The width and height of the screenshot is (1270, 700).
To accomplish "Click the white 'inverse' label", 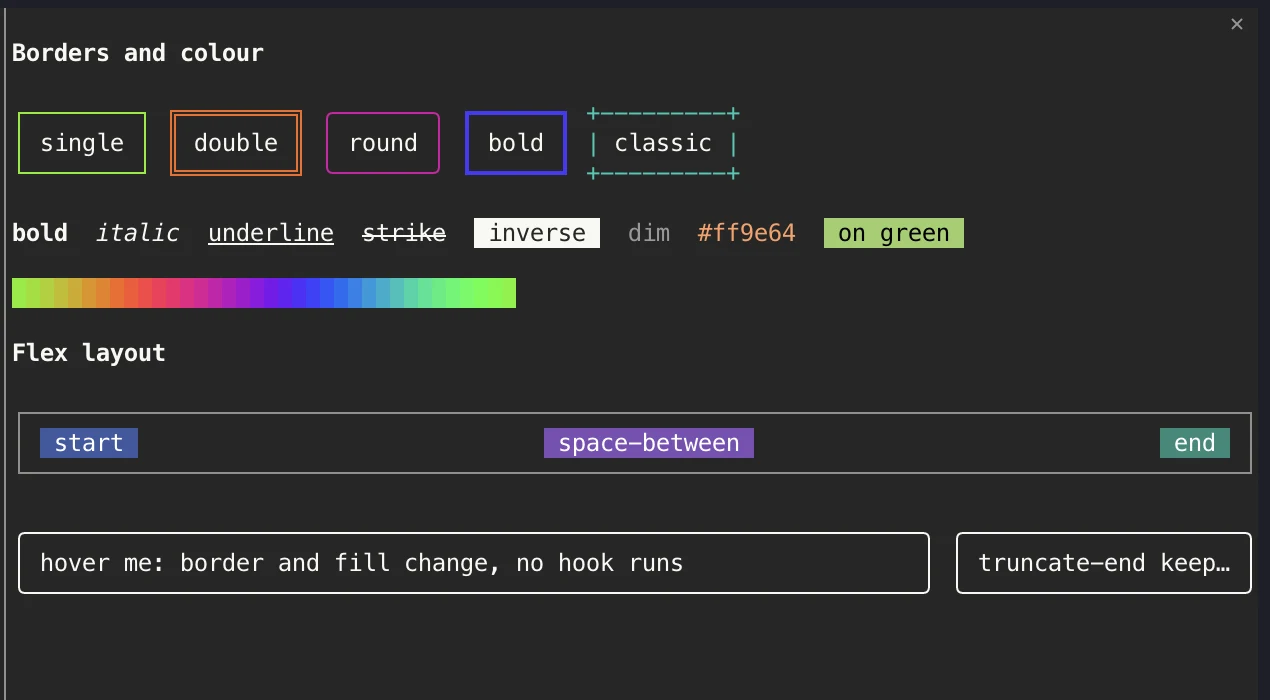I will tap(537, 233).
